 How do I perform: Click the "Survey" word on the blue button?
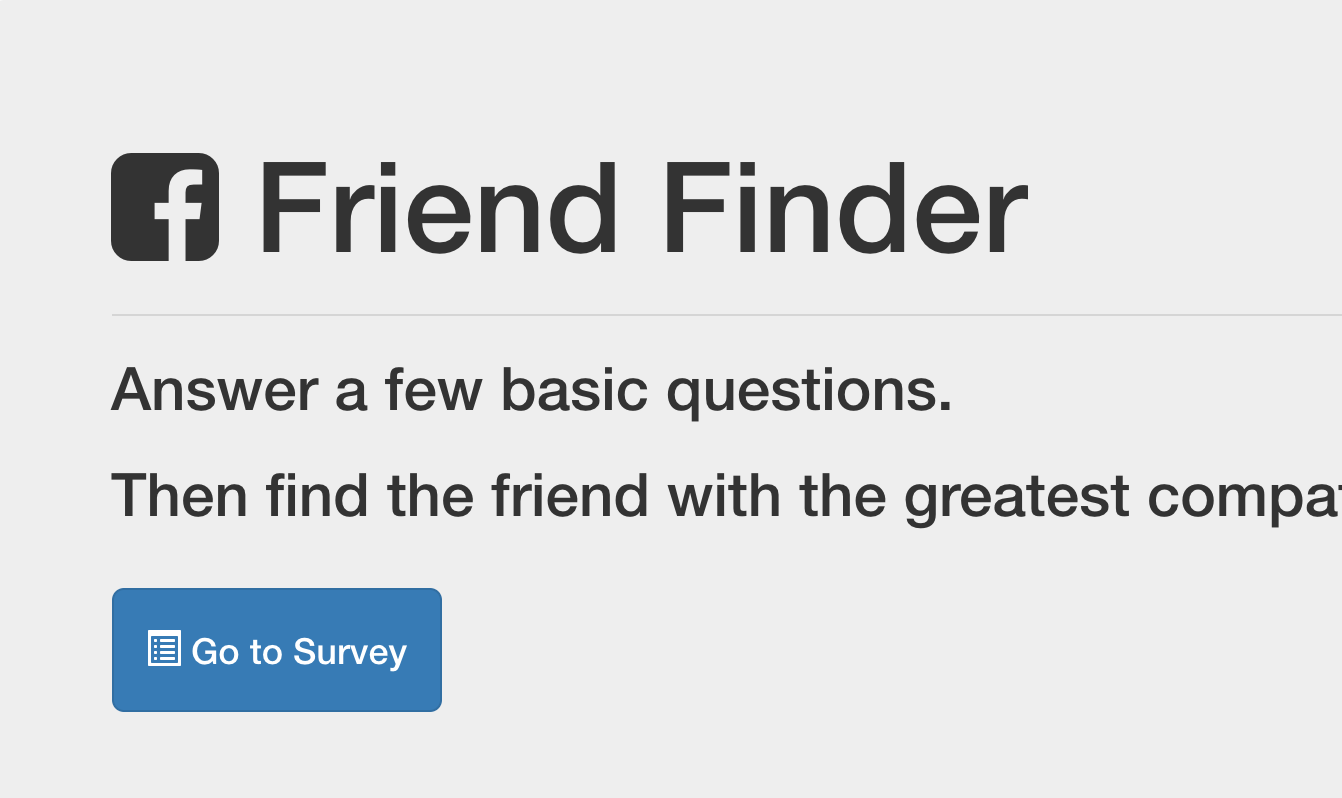pyautogui.click(x=350, y=652)
